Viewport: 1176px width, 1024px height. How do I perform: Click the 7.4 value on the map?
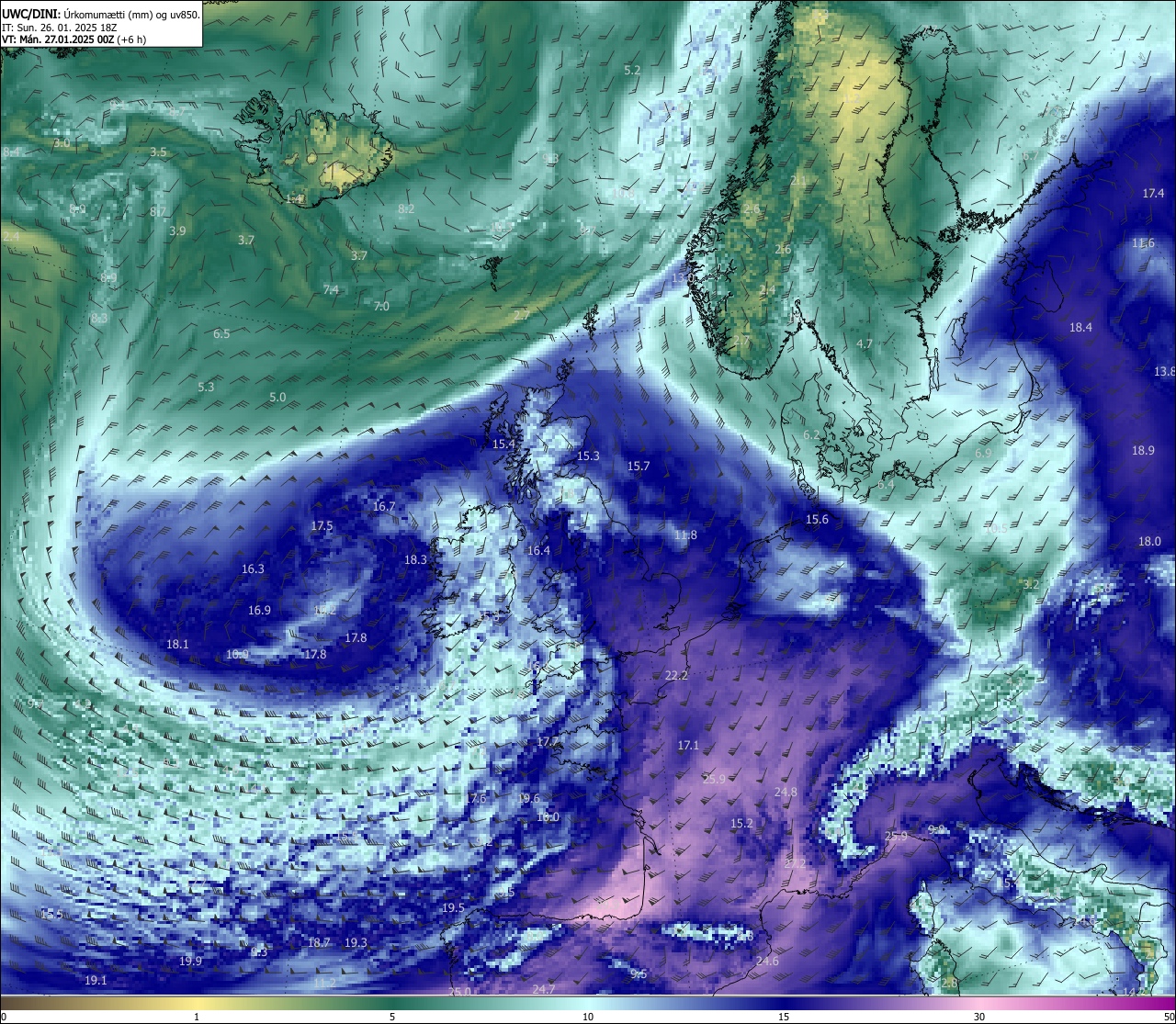(331, 289)
